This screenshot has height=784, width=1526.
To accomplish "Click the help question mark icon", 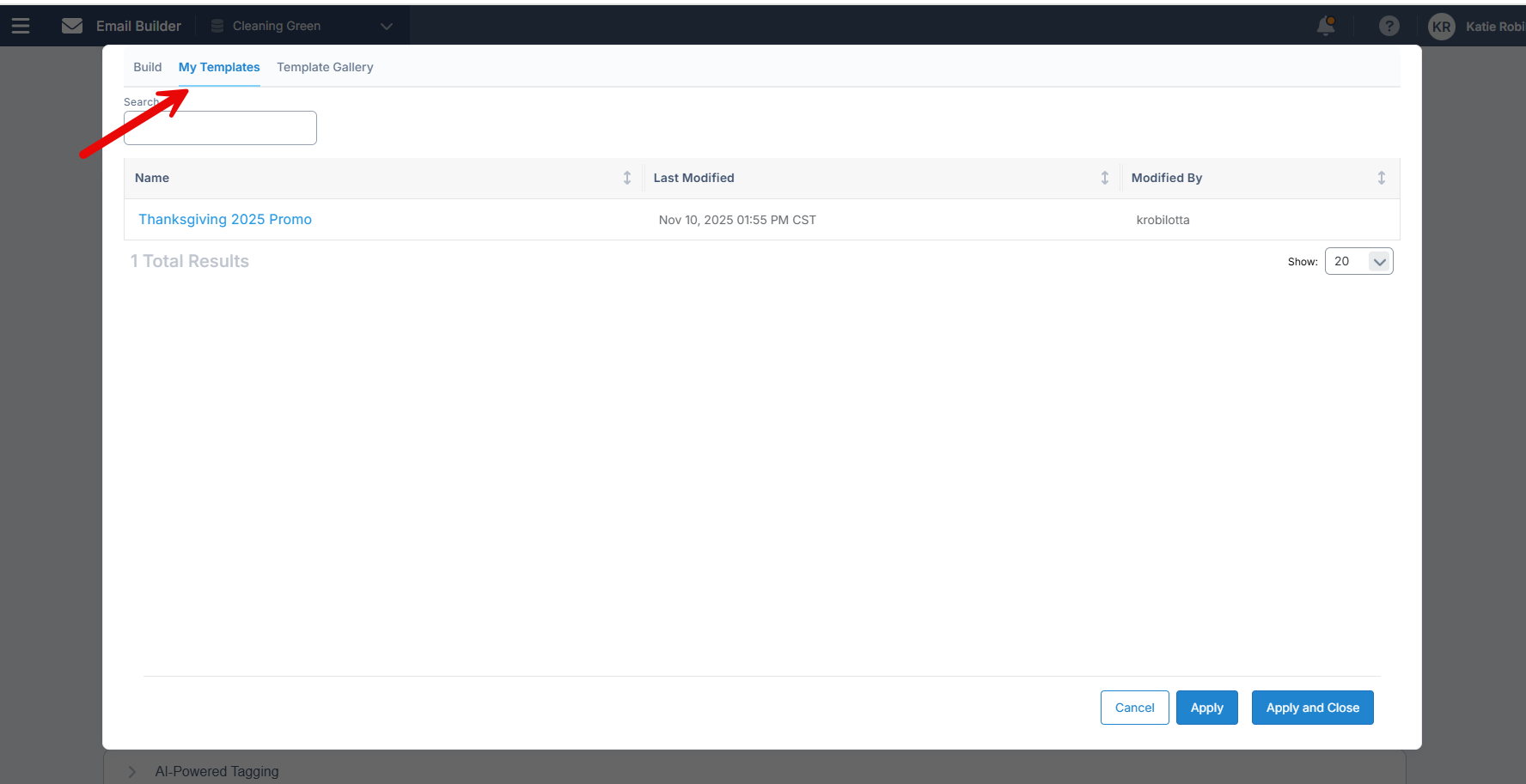I will click(1389, 26).
